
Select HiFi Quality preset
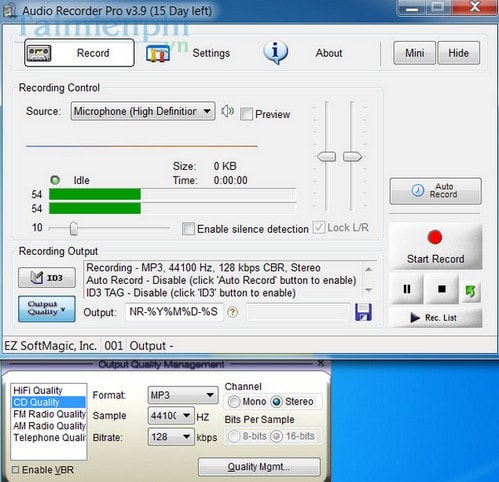(48, 390)
